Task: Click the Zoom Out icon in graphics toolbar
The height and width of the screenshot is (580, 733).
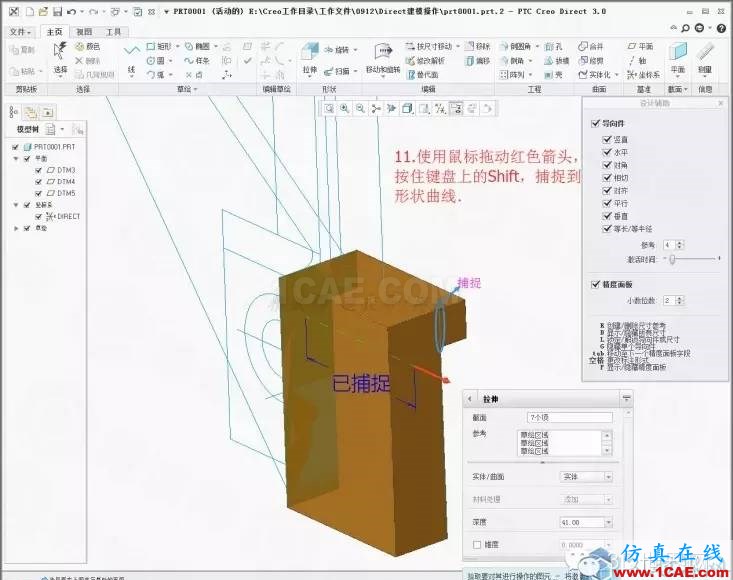Action: click(360, 109)
